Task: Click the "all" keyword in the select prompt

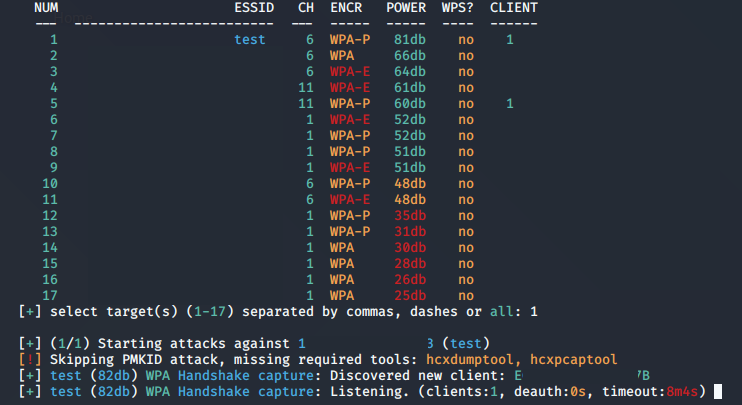Action: pyautogui.click(x=510, y=312)
